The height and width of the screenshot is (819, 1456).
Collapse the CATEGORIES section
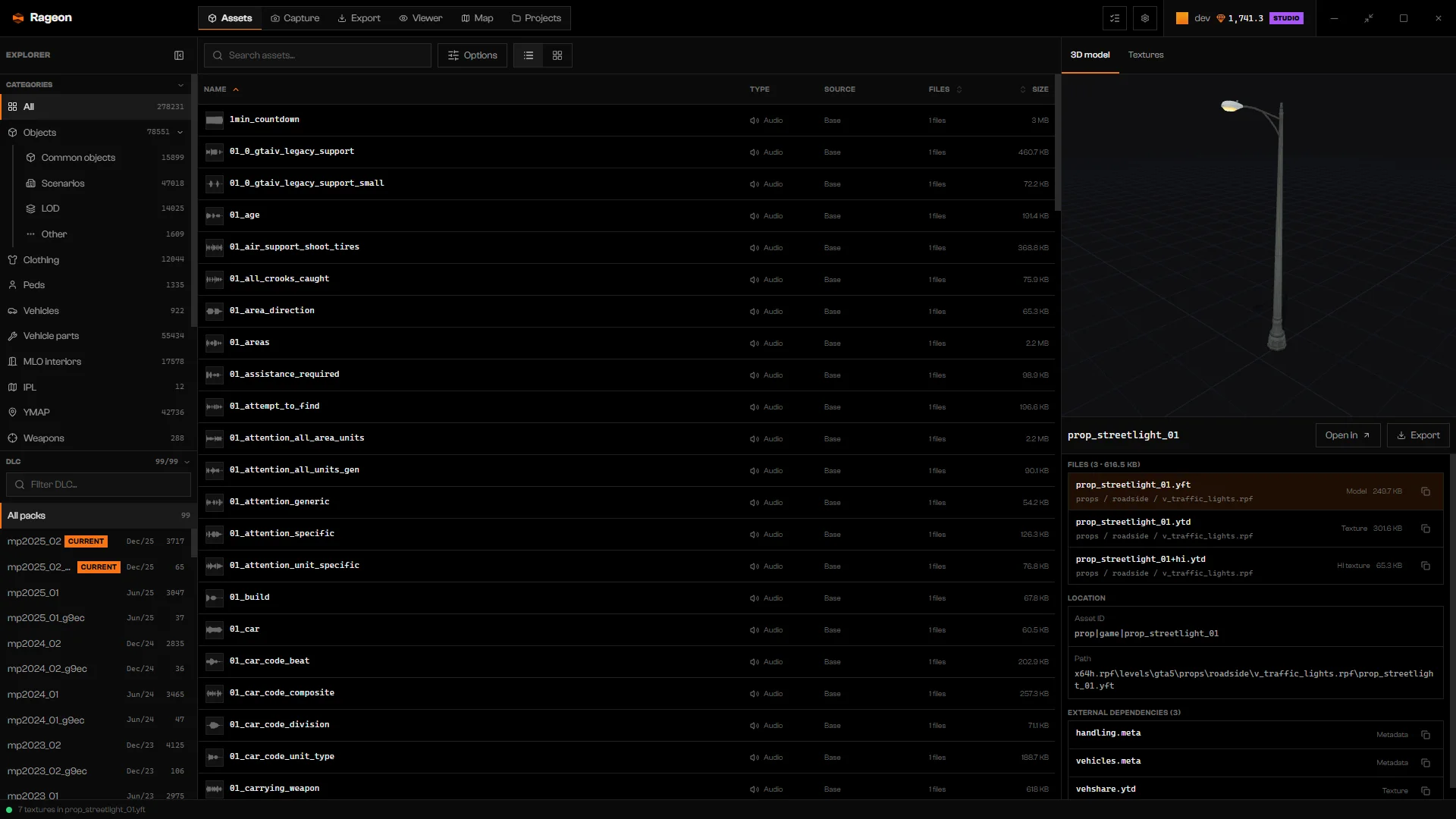pyautogui.click(x=180, y=85)
